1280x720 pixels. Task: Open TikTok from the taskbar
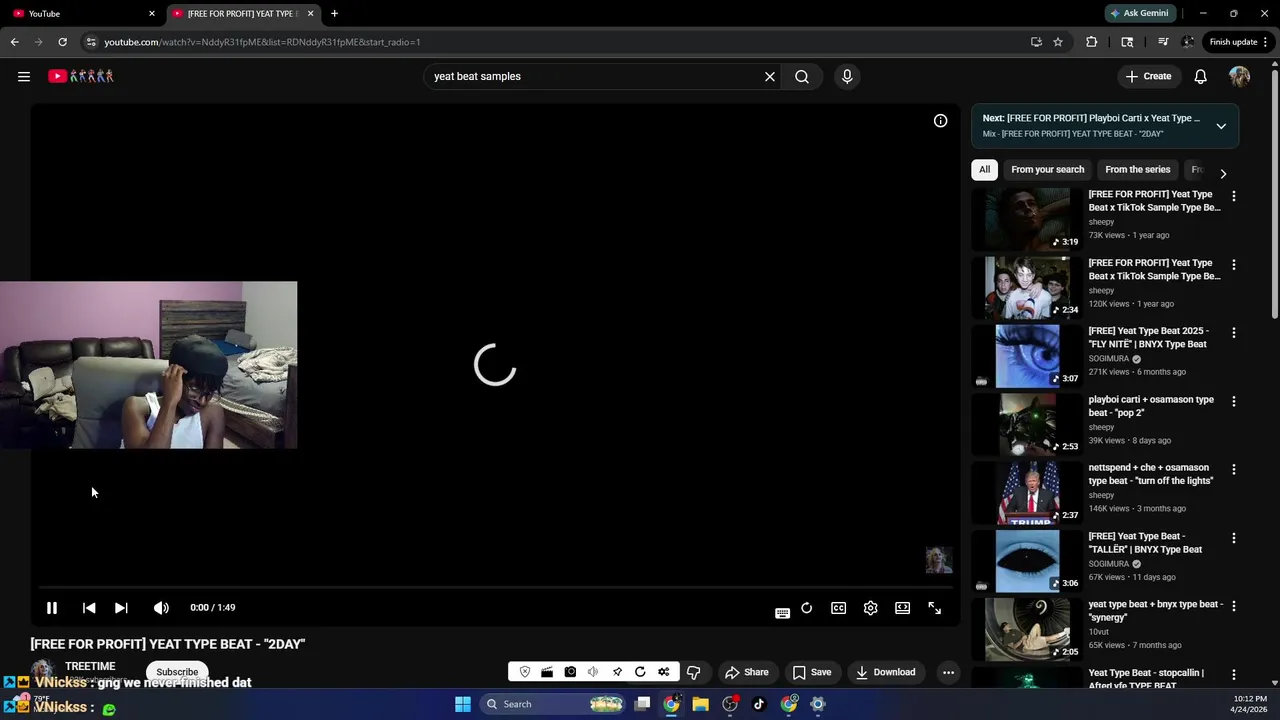759,704
